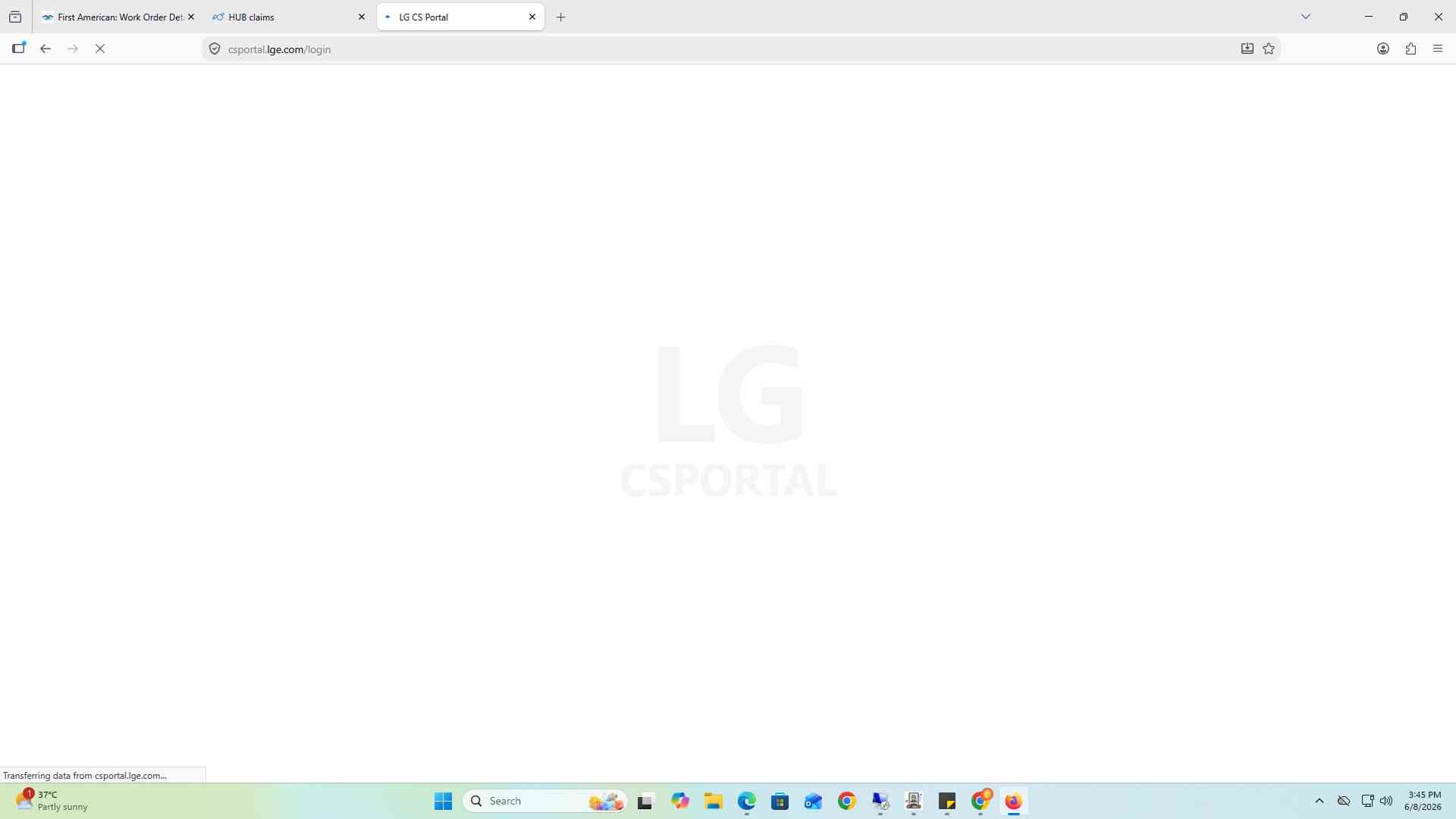Click the taskbar Search box
Viewport: 1456px width, 819px height.
click(x=545, y=801)
